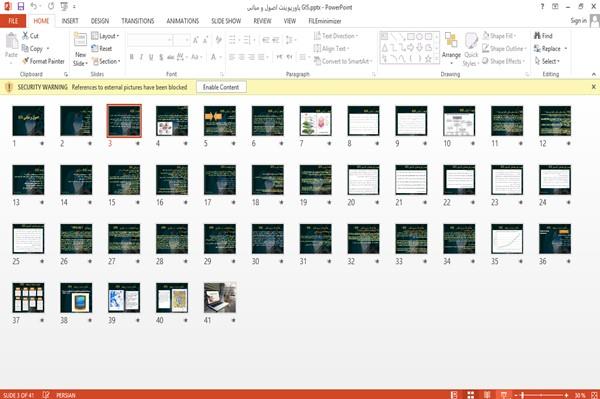Screen dimensions: 600x399
Task: Toggle Strikethrough formatting
Action: pos(170,57)
